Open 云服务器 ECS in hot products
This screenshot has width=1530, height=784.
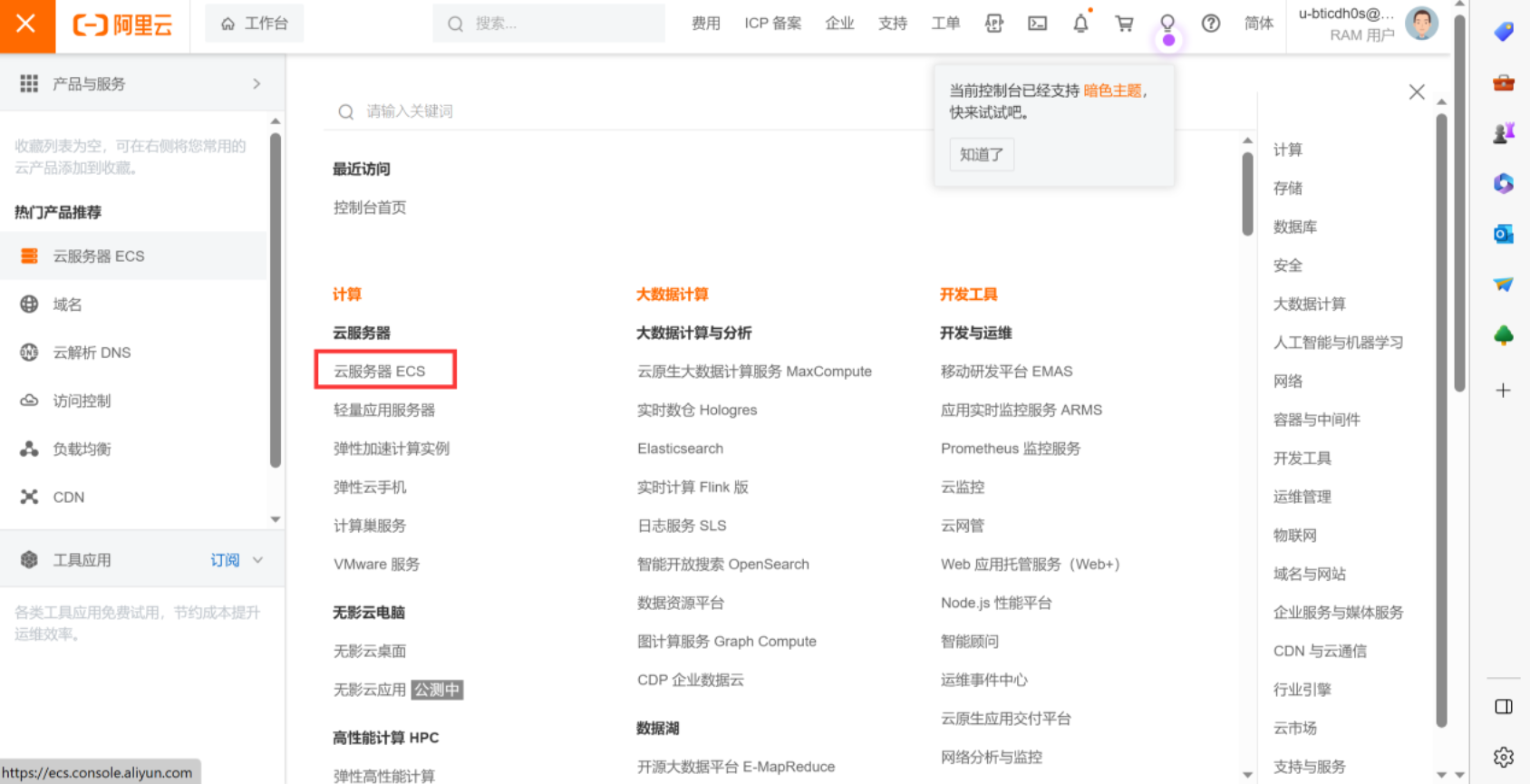tap(134, 256)
